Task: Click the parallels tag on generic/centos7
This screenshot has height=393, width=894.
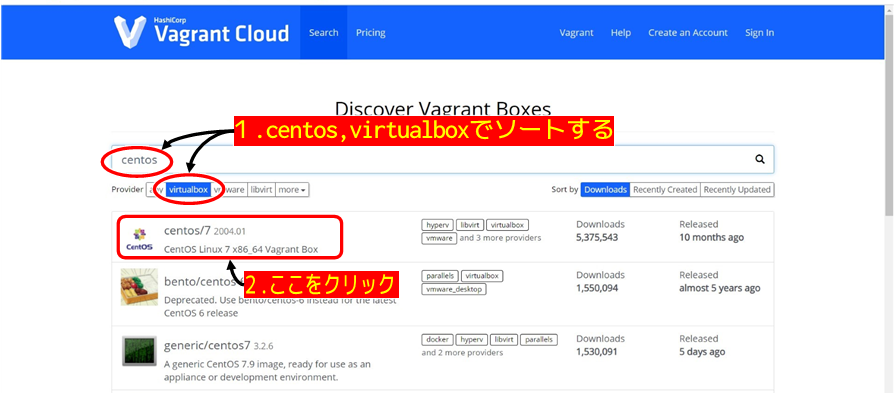Action: point(539,340)
